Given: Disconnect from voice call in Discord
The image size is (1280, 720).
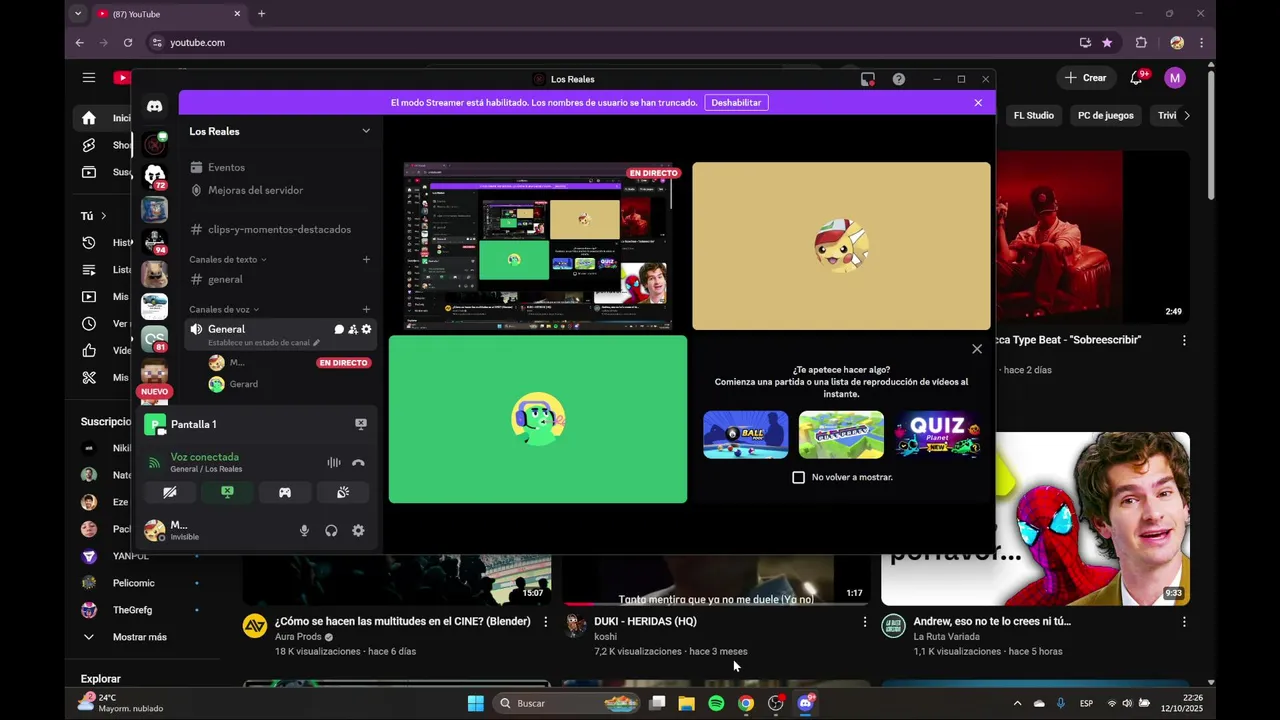Looking at the screenshot, I should click(358, 463).
